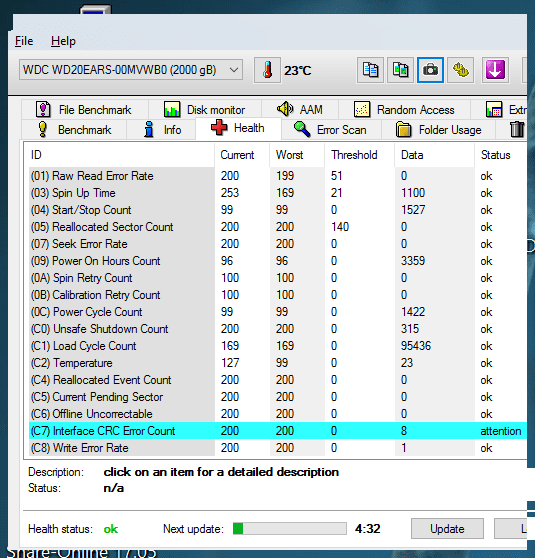Open the File menu
The image size is (535, 558).
(24, 41)
